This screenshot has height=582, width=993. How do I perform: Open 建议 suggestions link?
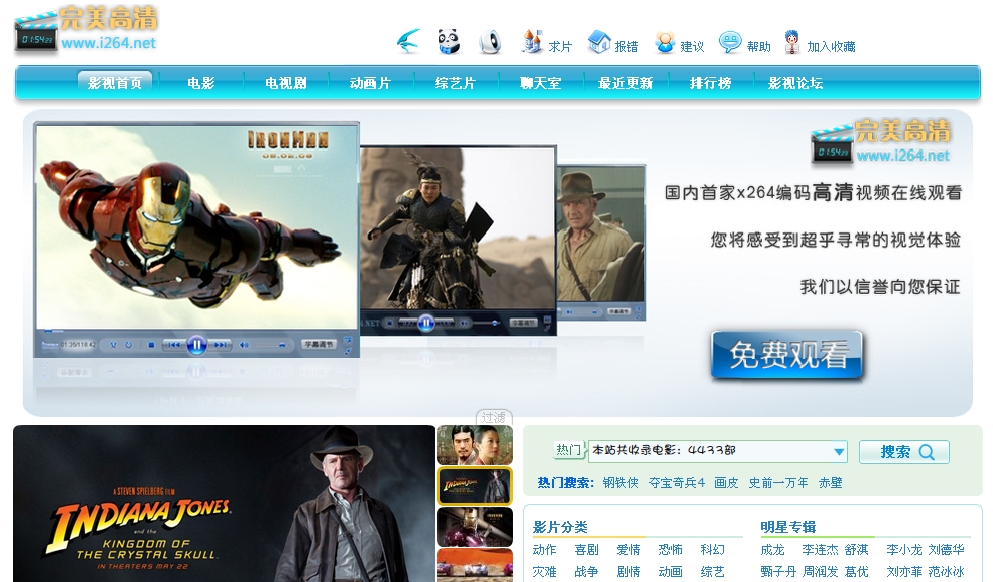679,44
